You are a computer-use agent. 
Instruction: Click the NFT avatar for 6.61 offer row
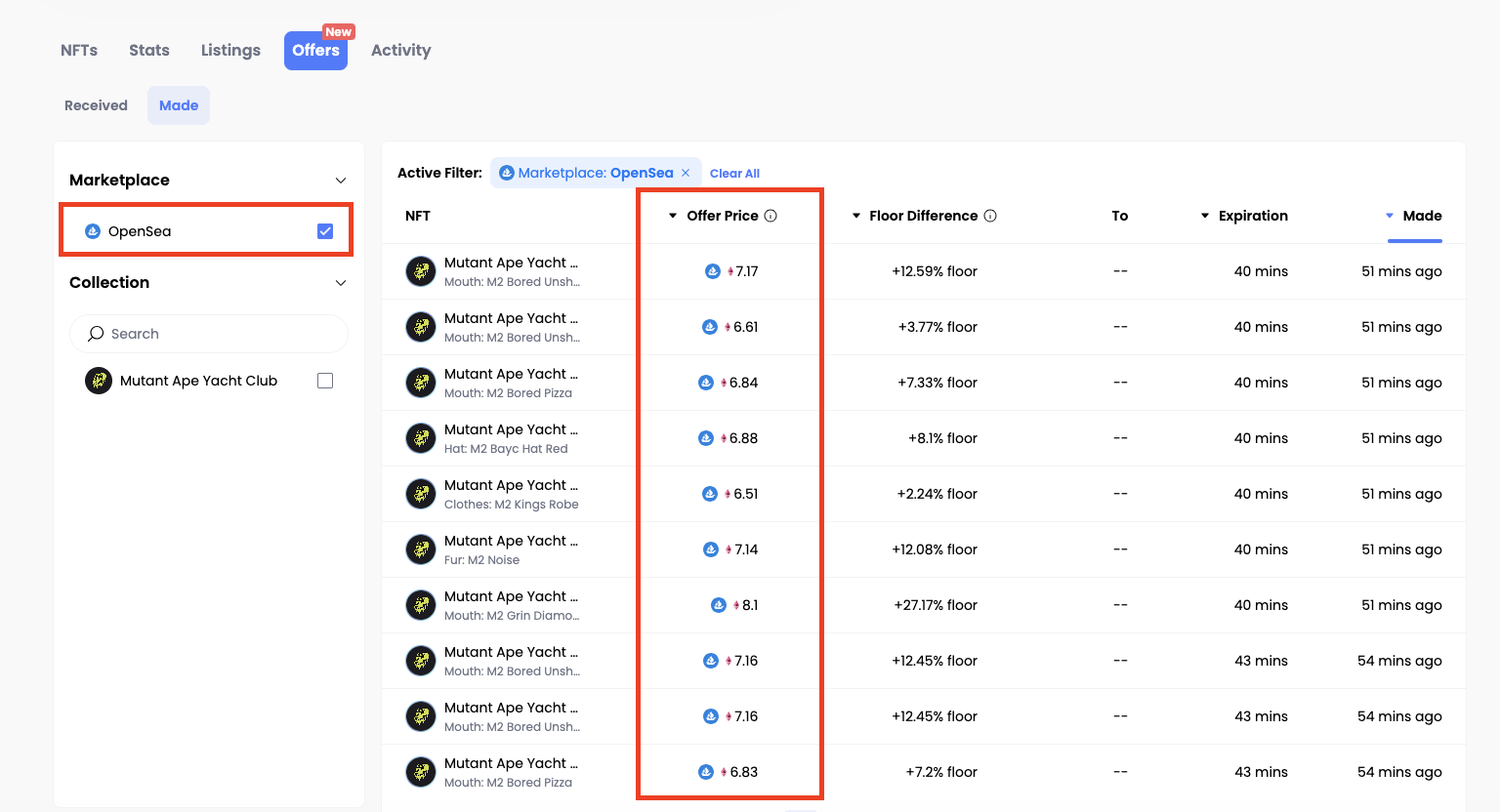(x=421, y=327)
